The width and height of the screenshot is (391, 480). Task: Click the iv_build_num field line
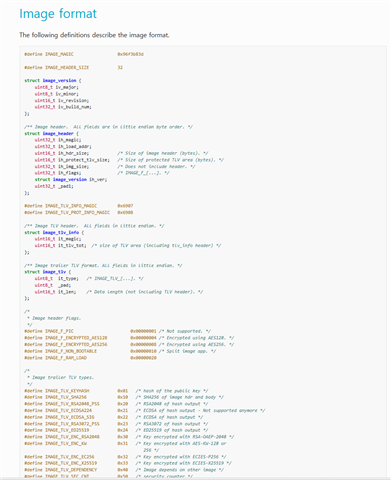(x=63, y=107)
